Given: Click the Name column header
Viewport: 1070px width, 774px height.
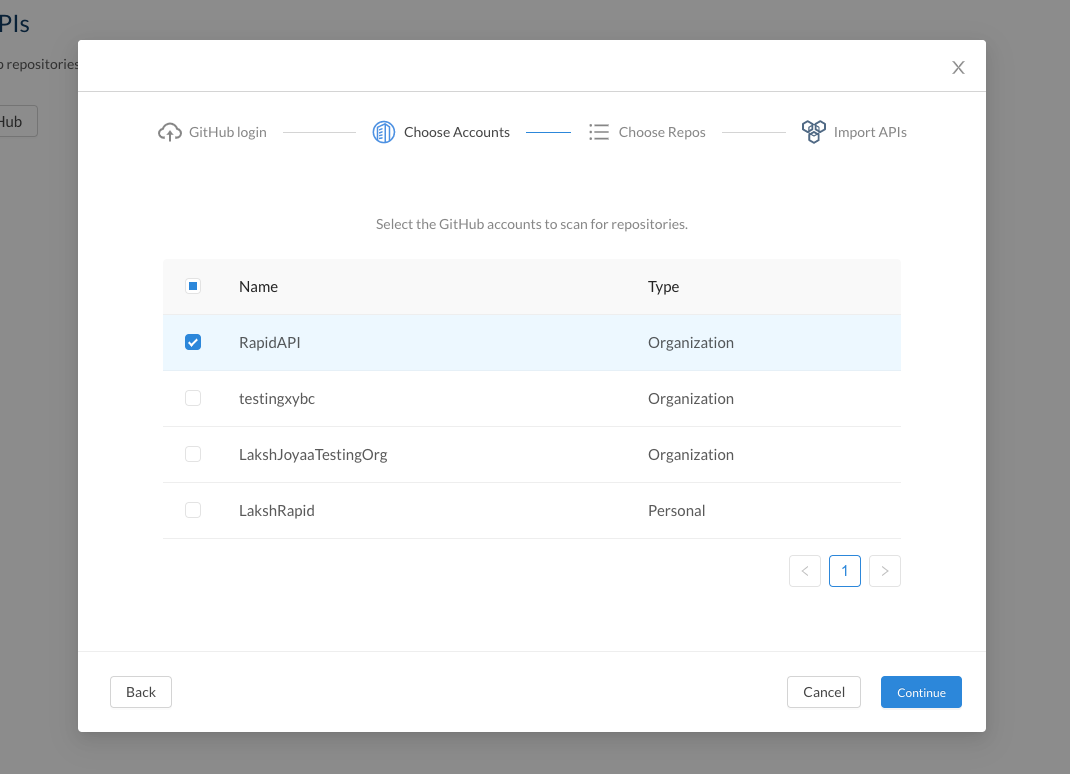Looking at the screenshot, I should (259, 287).
